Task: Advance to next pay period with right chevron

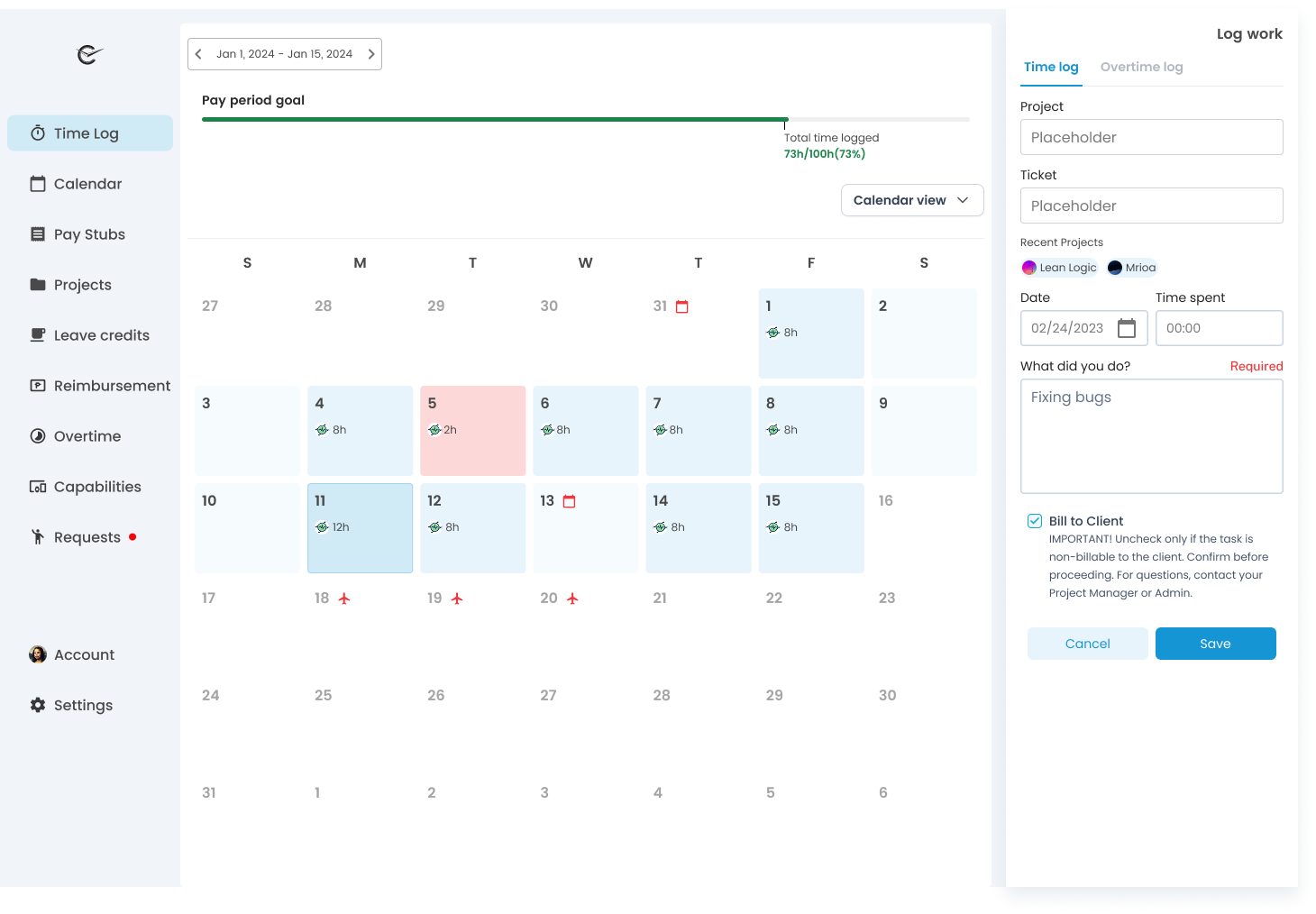Action: pyautogui.click(x=370, y=53)
